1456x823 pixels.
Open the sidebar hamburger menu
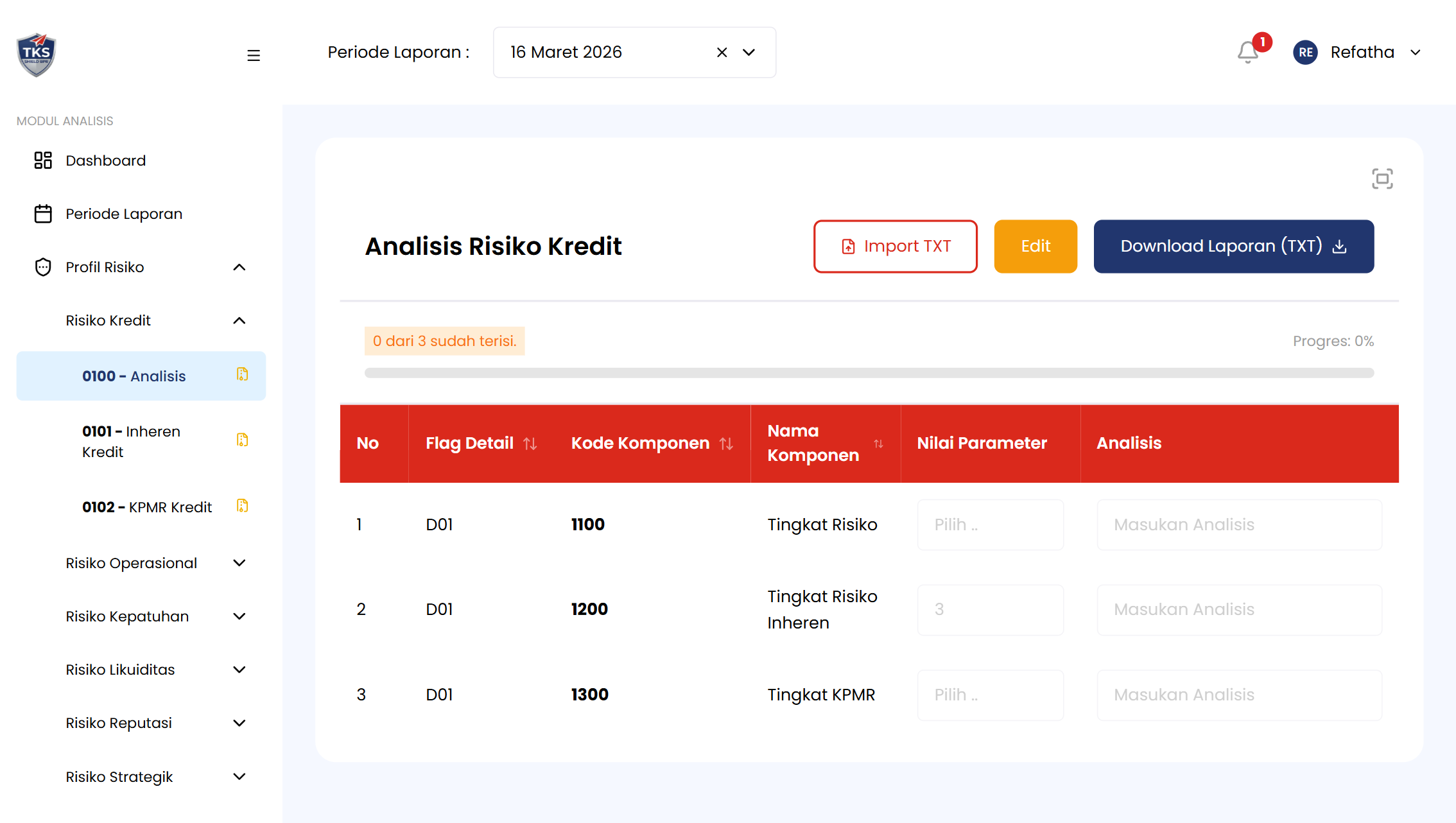coord(254,55)
